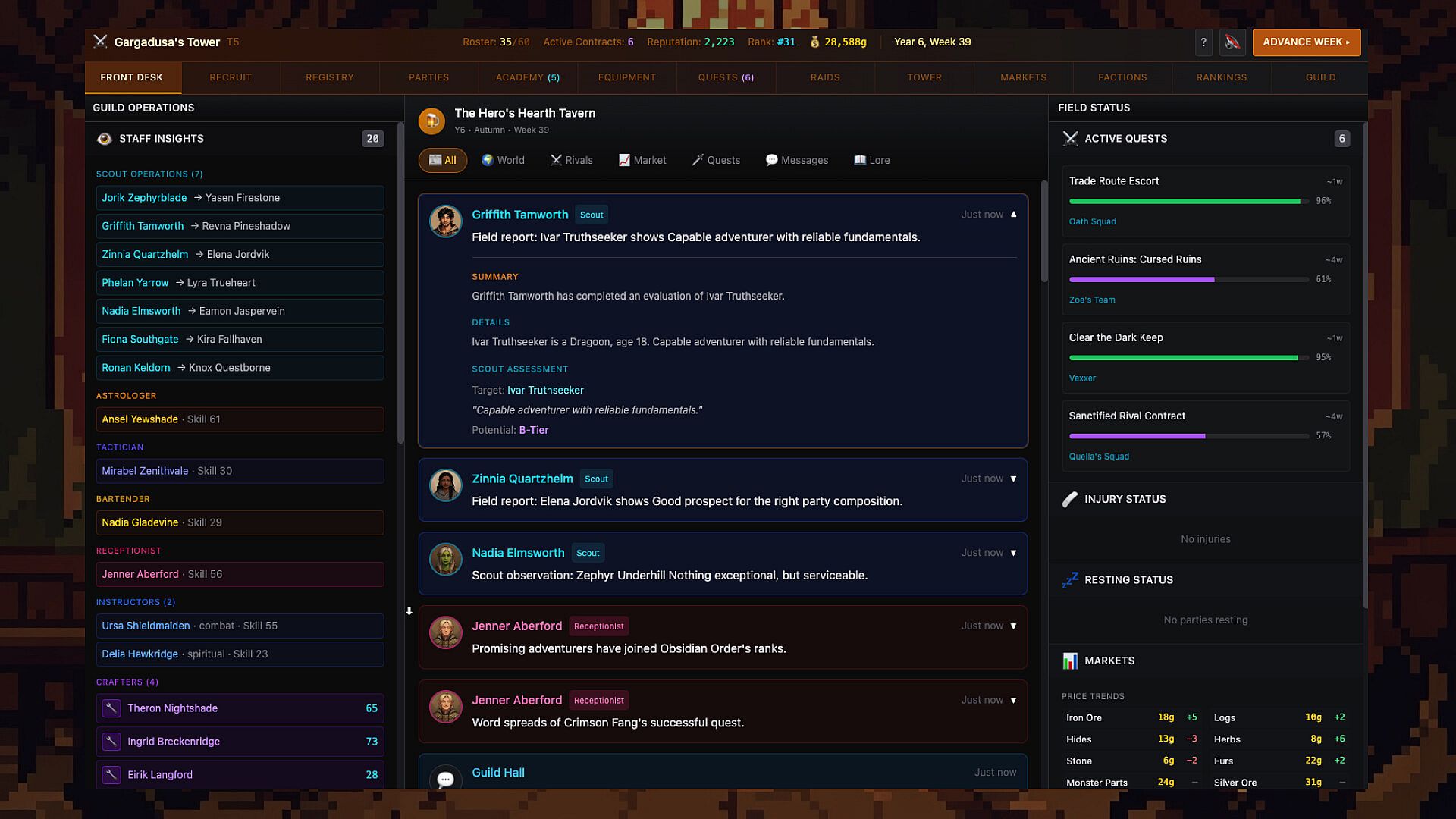Open the Rankings tab
This screenshot has height=819, width=1456.
coord(1221,77)
